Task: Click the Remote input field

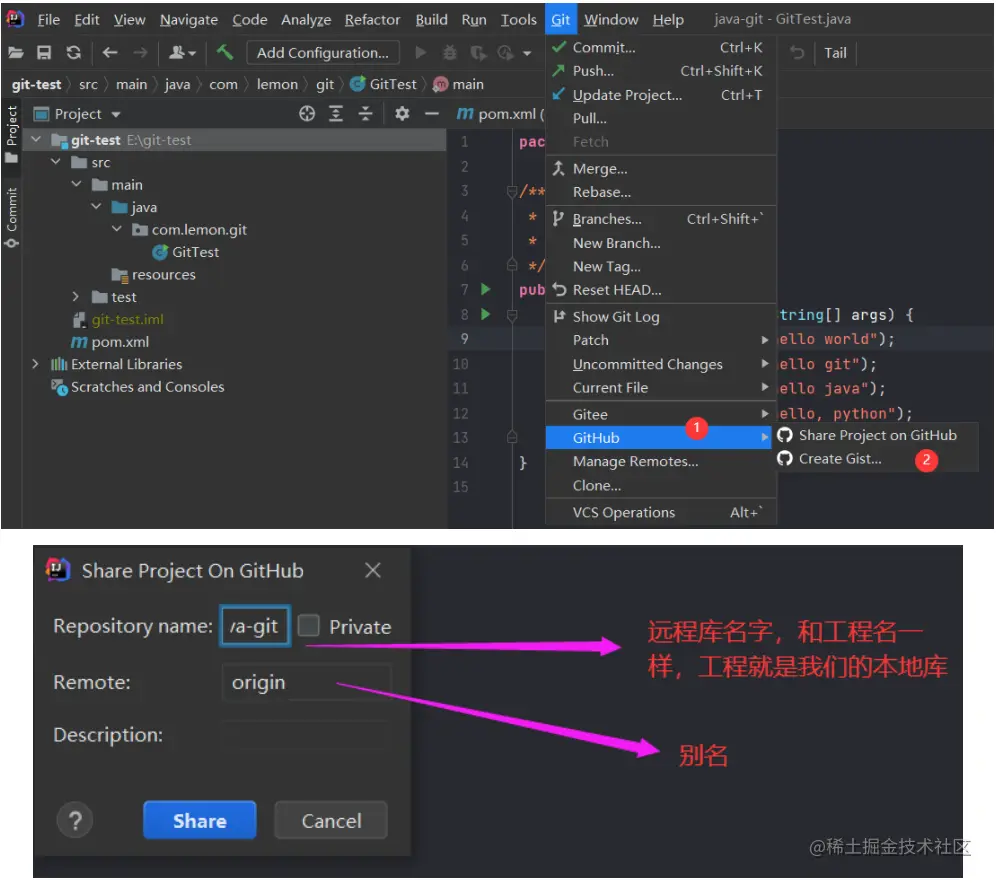Action: pos(307,682)
